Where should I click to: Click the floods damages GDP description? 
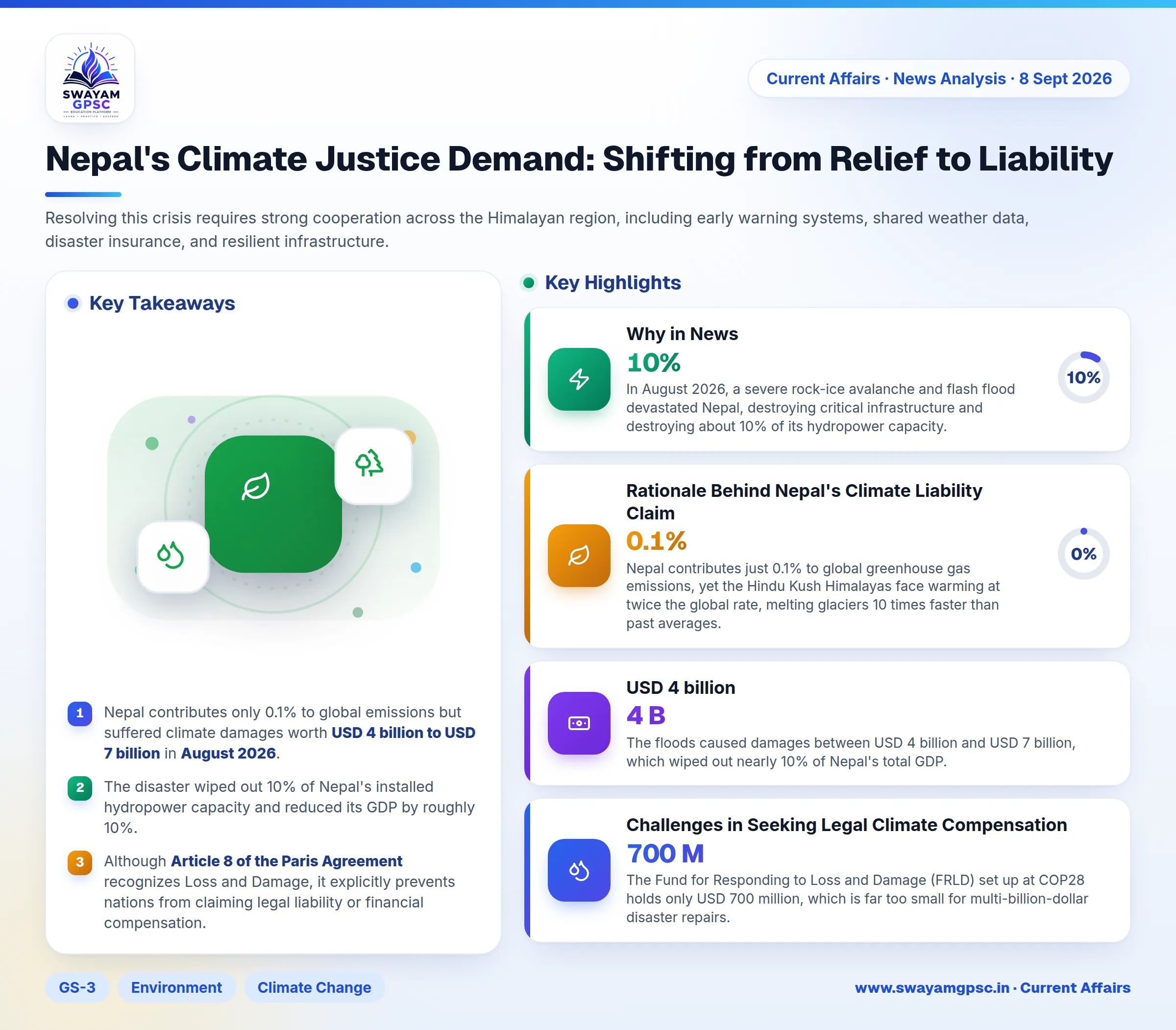[851, 752]
